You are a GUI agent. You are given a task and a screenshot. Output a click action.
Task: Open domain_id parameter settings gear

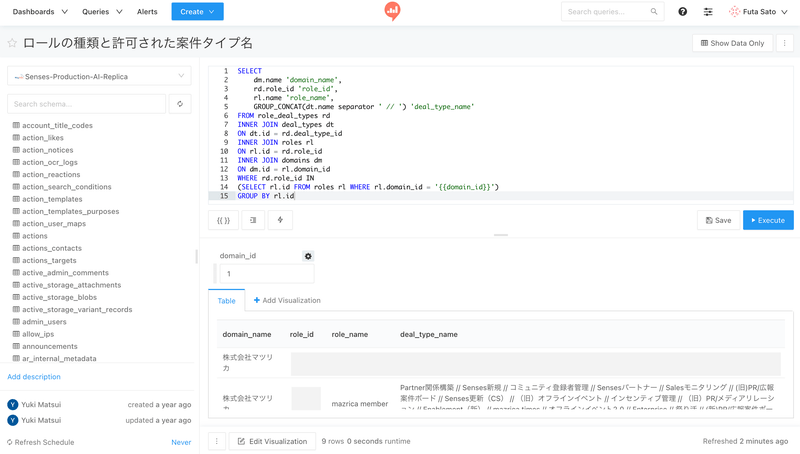tap(308, 256)
